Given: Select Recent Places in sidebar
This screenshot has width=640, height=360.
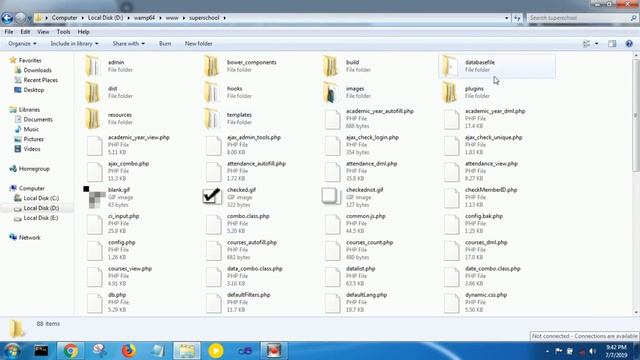Looking at the screenshot, I should click(40, 80).
